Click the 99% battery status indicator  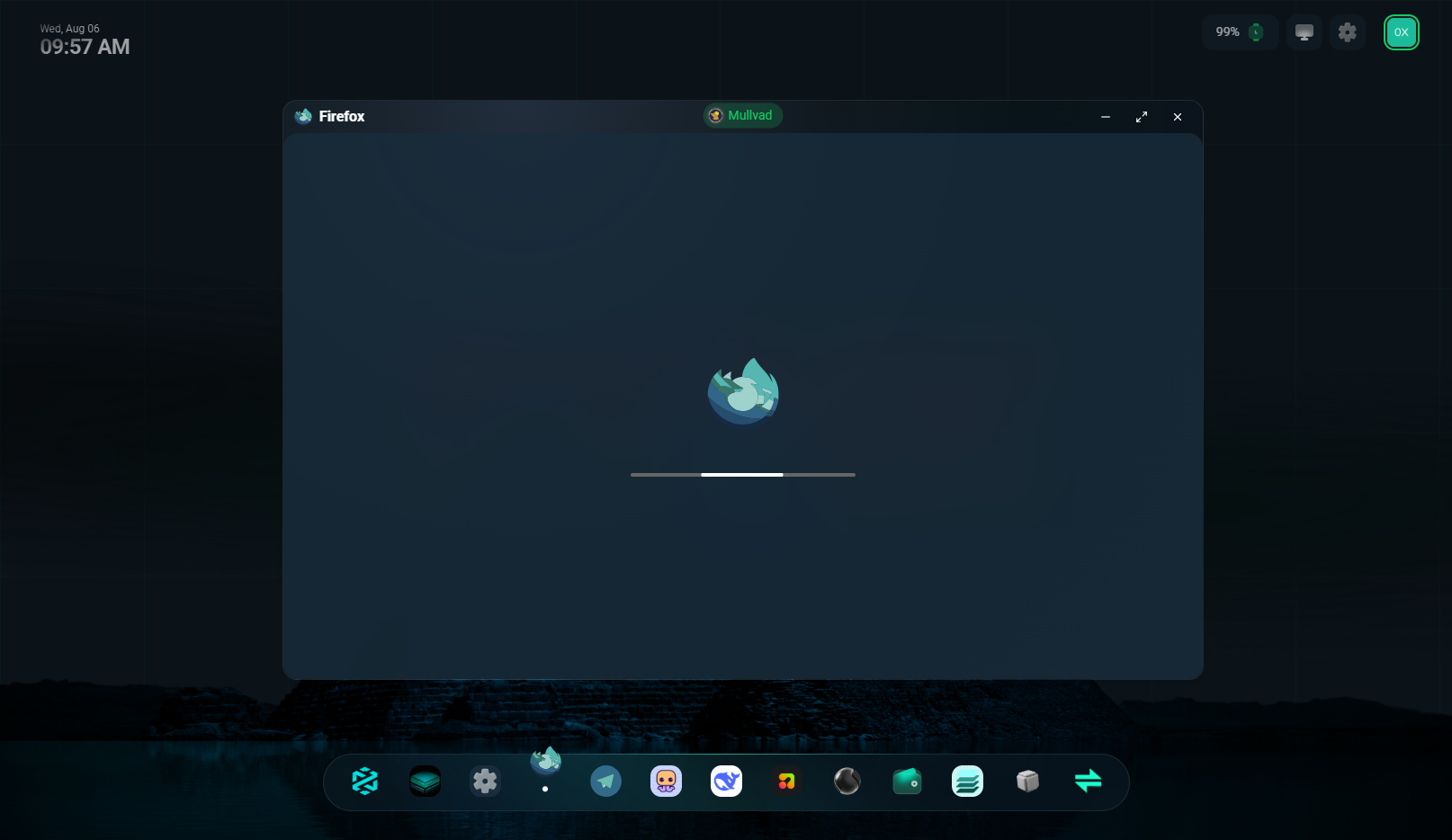pyautogui.click(x=1240, y=31)
